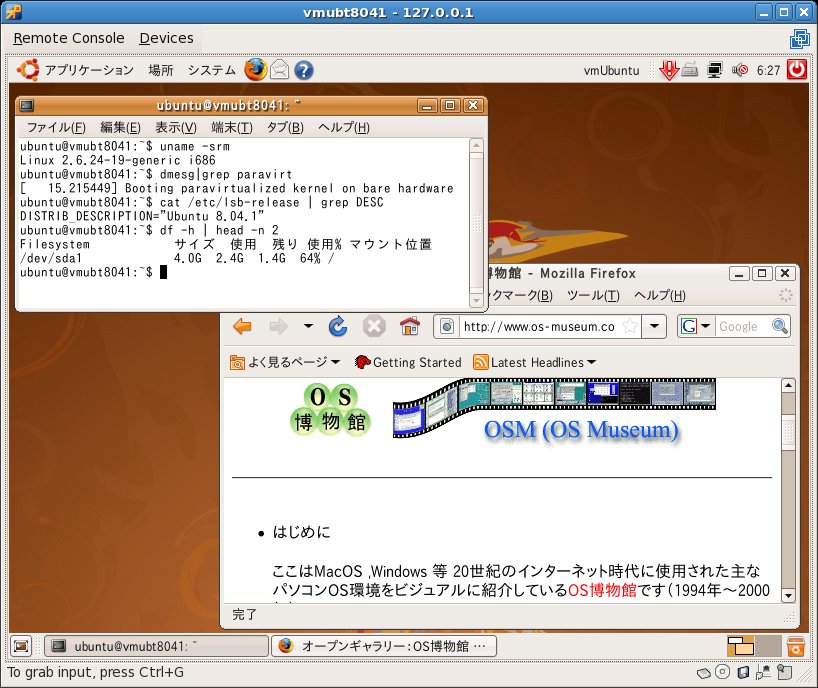
Task: Click the はじめに heading text
Action: coord(301,532)
